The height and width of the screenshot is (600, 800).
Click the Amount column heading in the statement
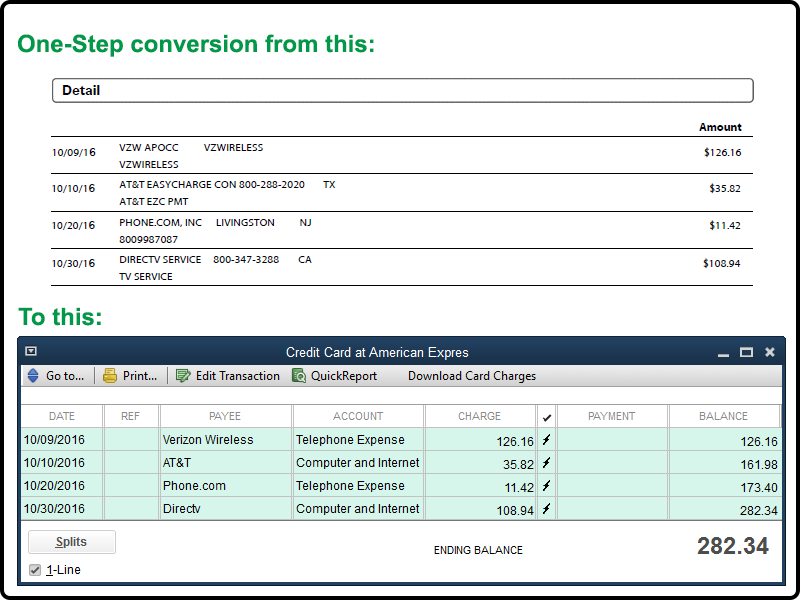(720, 127)
